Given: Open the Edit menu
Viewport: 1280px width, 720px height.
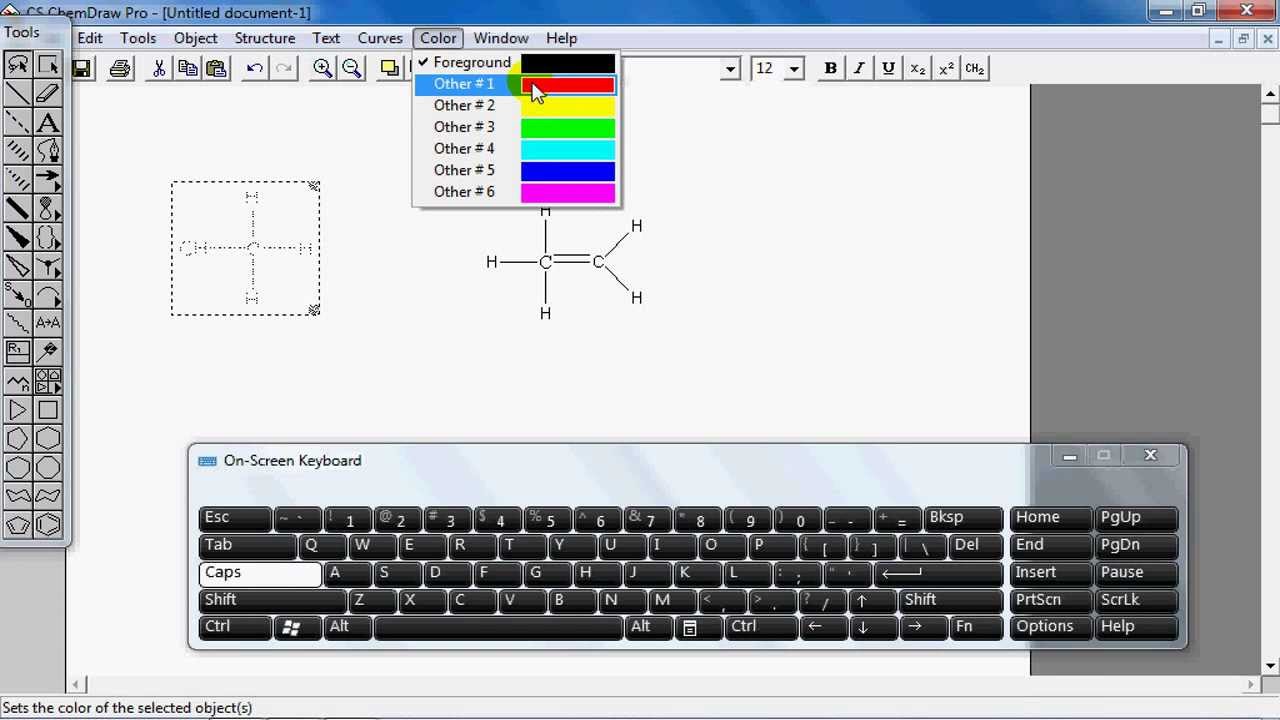Looking at the screenshot, I should pos(90,38).
